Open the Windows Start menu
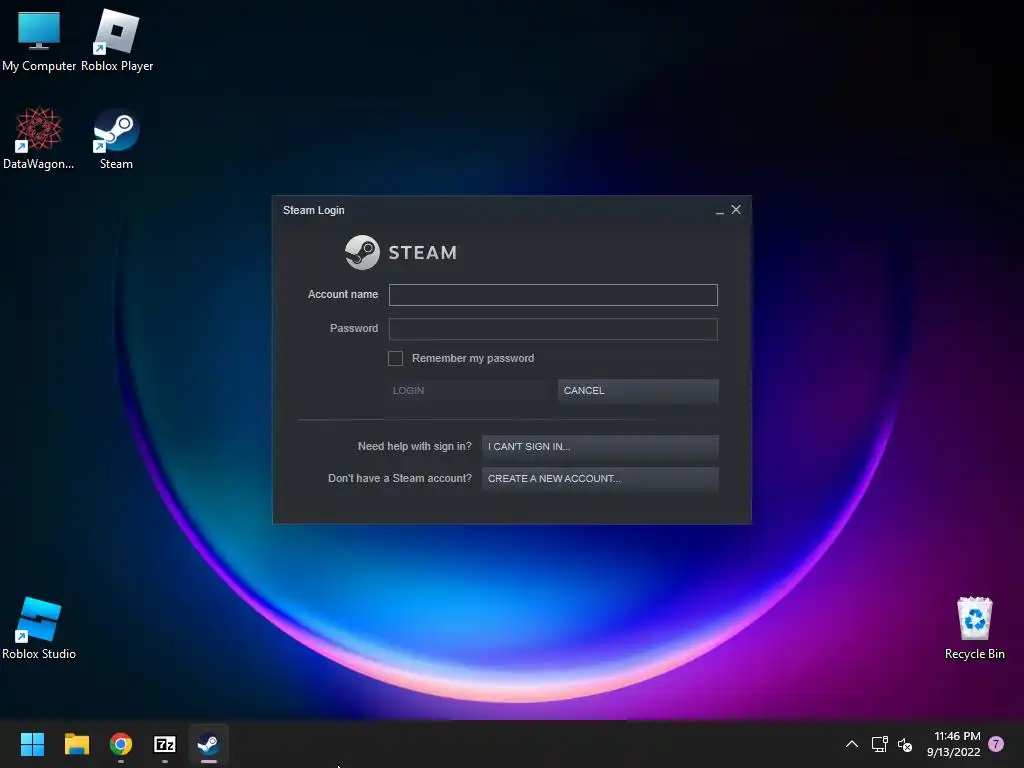Viewport: 1024px width, 768px height. coord(32,744)
